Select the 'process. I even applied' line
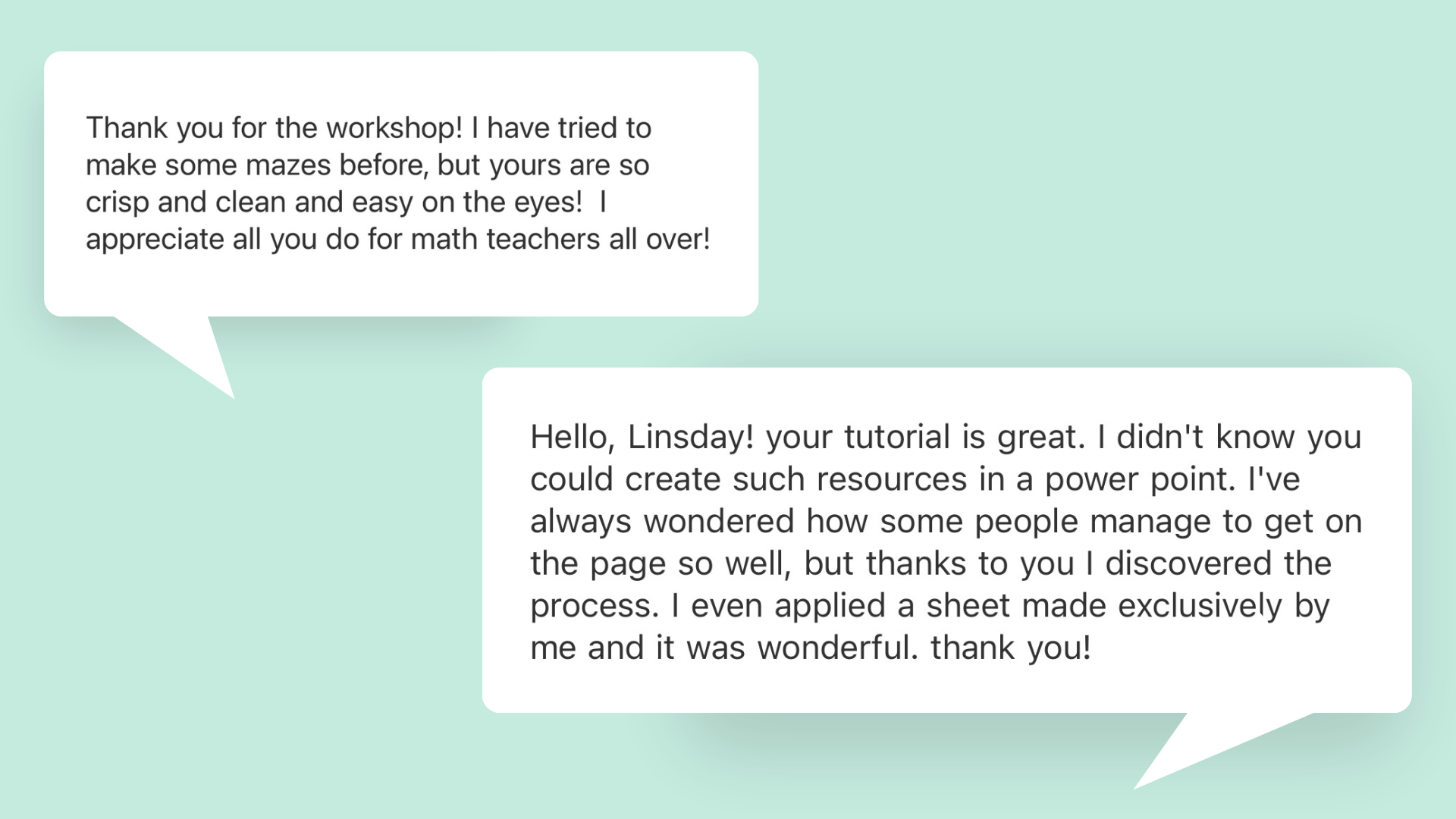Screen dimensions: 1456x819 (930, 607)
